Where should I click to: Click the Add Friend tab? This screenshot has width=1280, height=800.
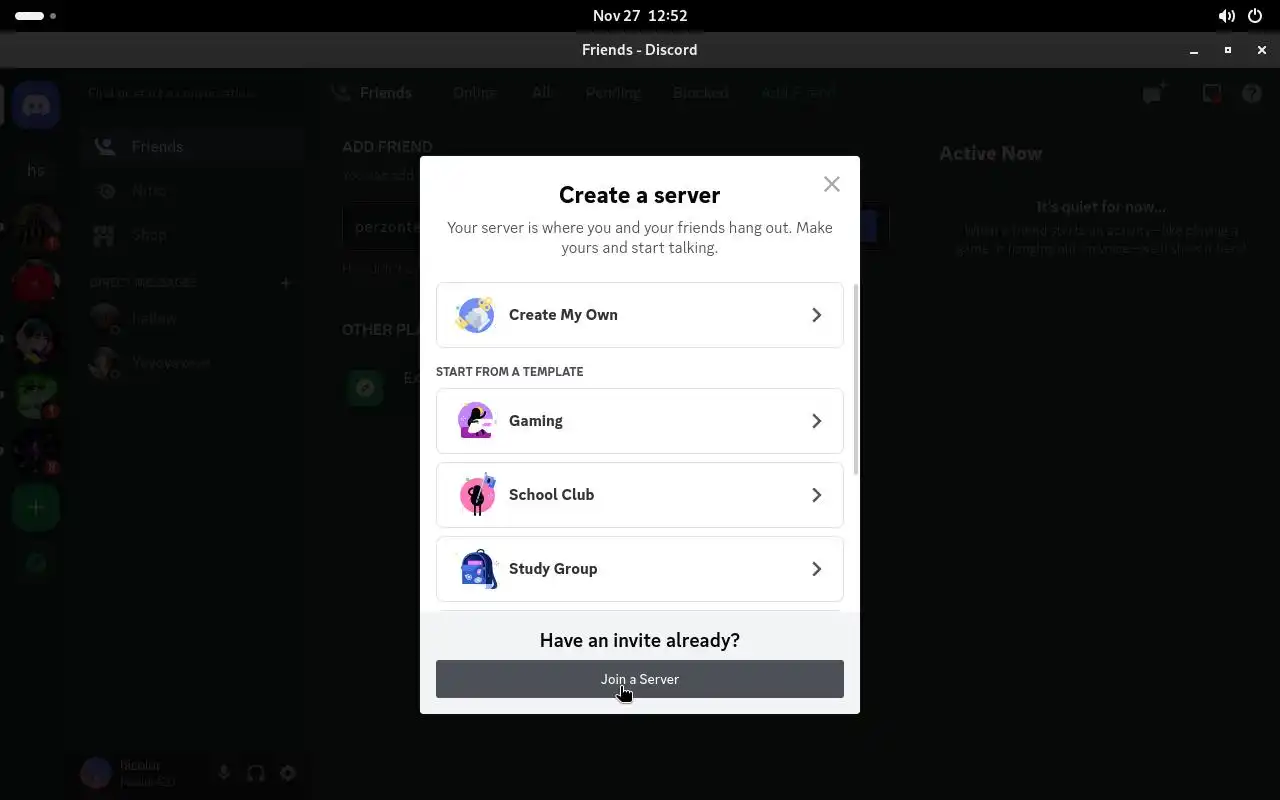tap(797, 92)
